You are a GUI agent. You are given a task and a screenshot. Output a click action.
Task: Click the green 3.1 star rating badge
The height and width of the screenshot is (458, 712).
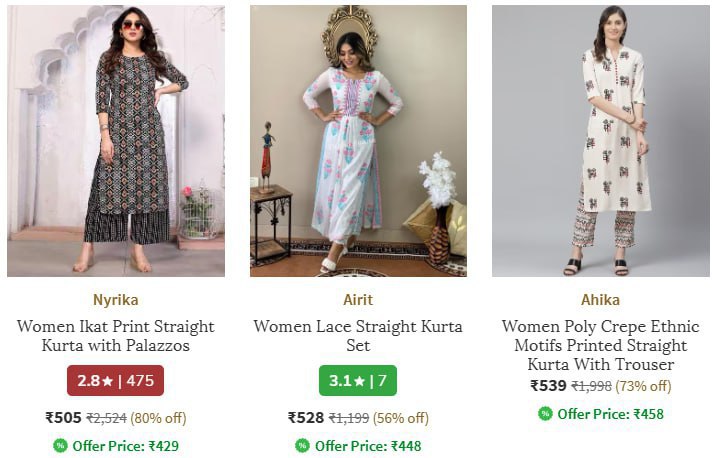point(358,380)
